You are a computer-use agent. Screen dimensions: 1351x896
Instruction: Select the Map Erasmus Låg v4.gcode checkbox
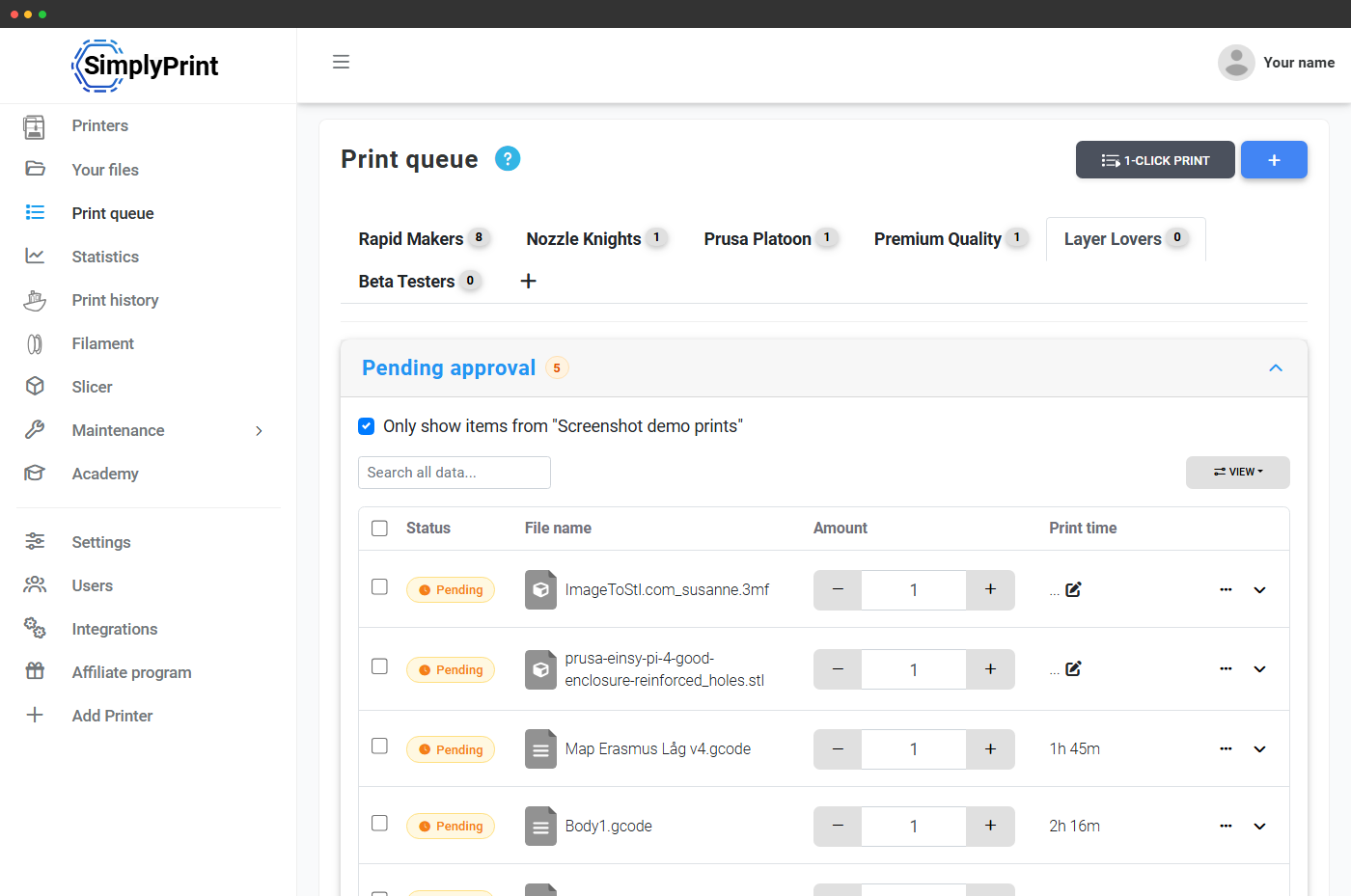(x=379, y=746)
